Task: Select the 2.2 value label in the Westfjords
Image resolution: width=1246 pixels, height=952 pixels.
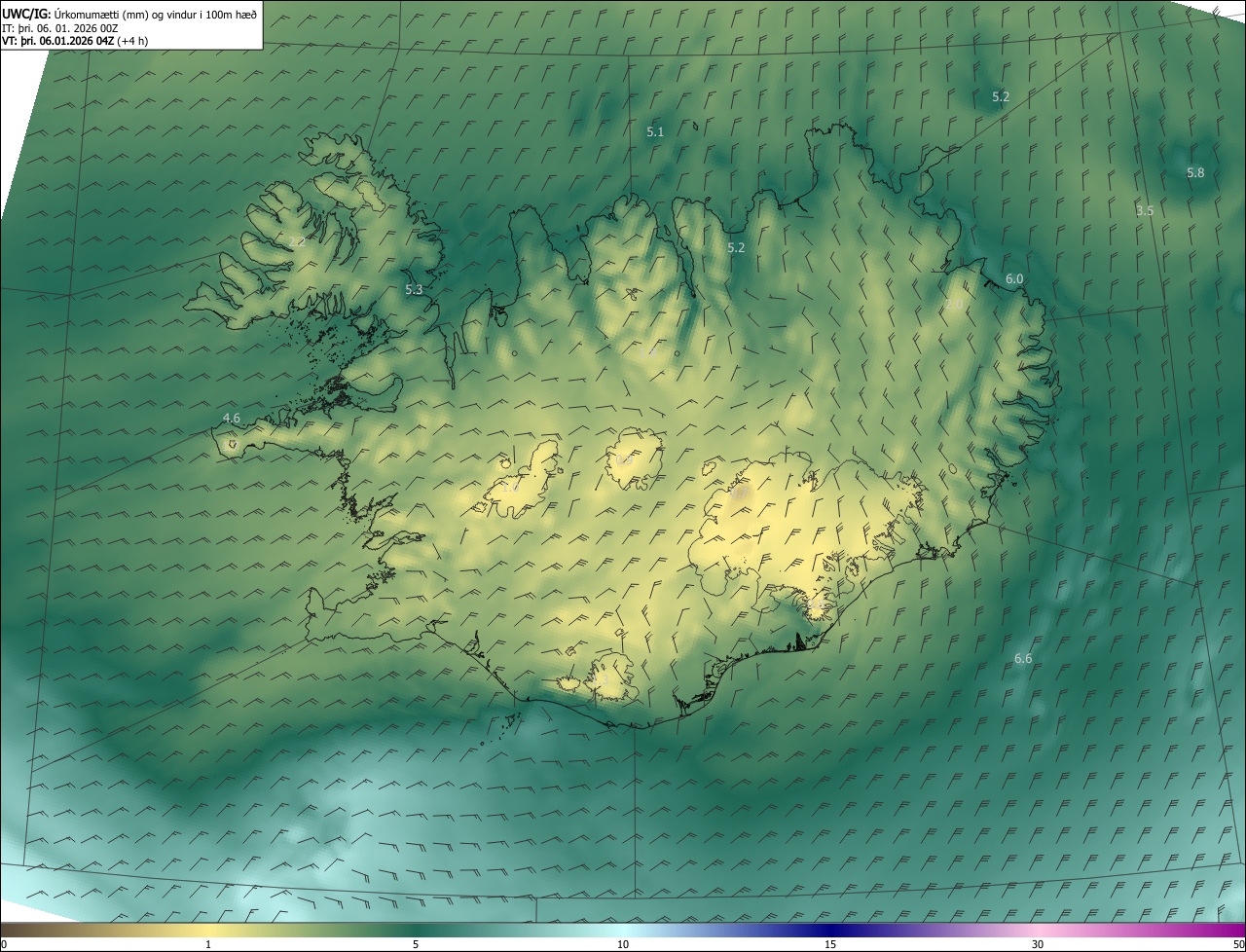Action: (x=297, y=241)
